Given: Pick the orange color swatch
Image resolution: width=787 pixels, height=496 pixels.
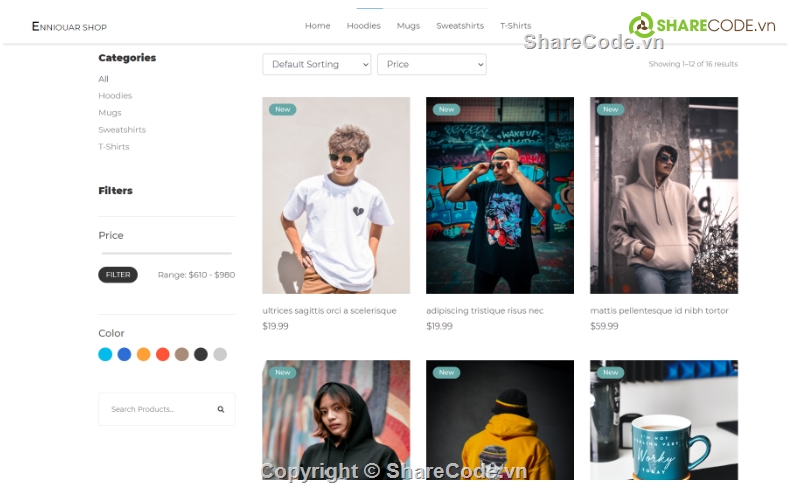Looking at the screenshot, I should (144, 354).
